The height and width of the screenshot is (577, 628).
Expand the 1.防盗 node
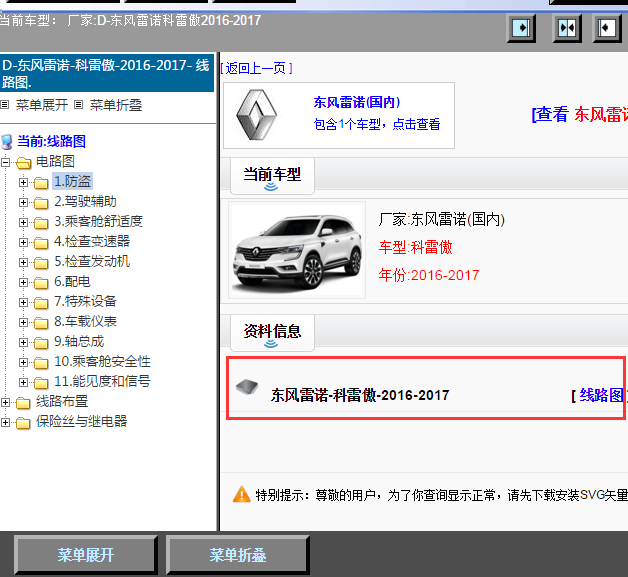[23, 182]
